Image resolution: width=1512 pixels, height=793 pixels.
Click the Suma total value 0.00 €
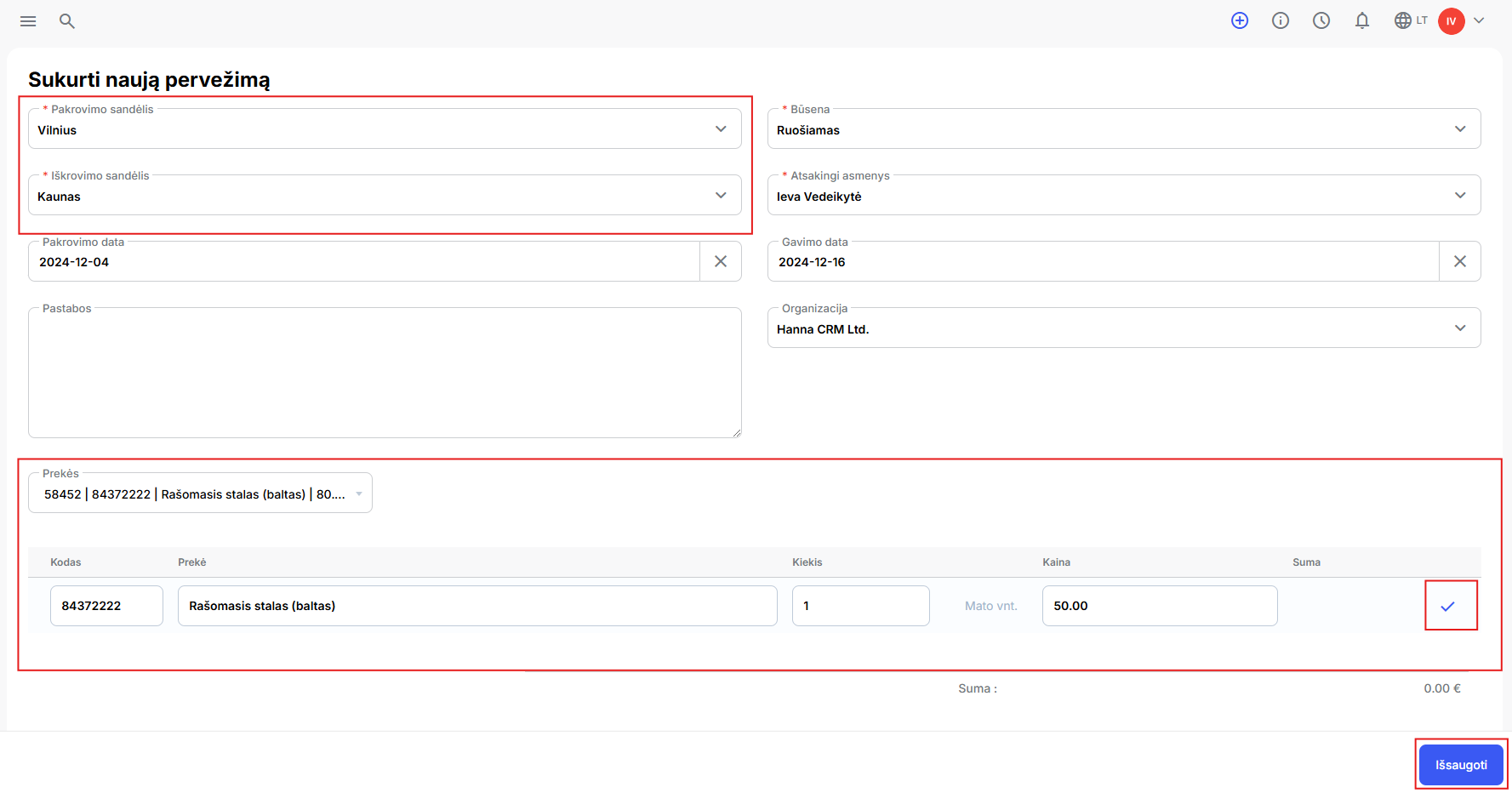click(1442, 688)
